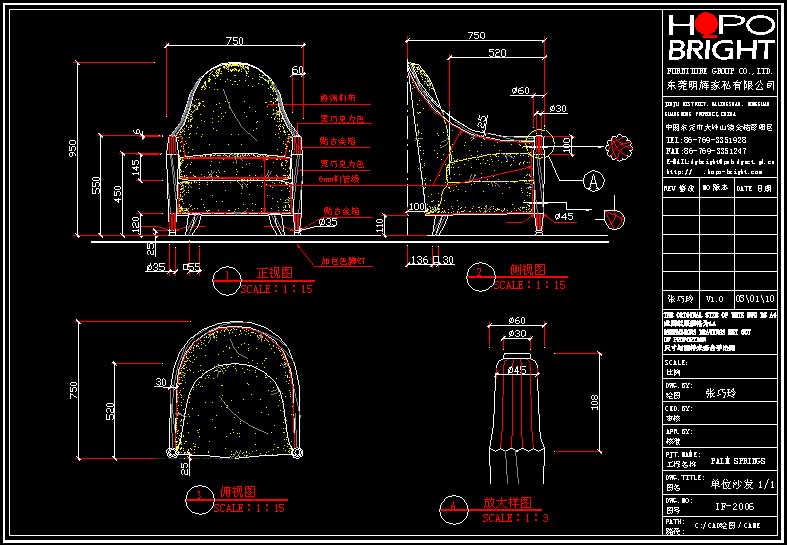Click the red shield-shaped section symbol

point(615,219)
